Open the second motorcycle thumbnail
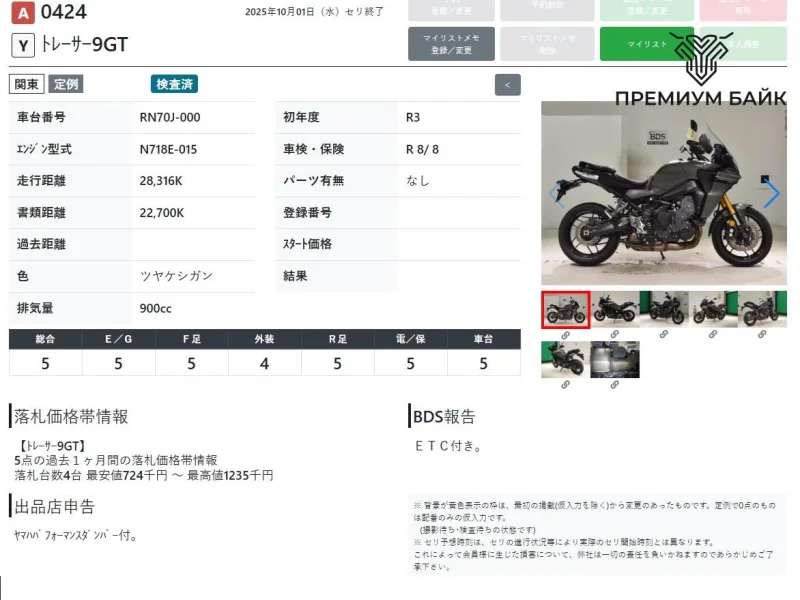Screen dimensions: 800x600 pos(614,309)
